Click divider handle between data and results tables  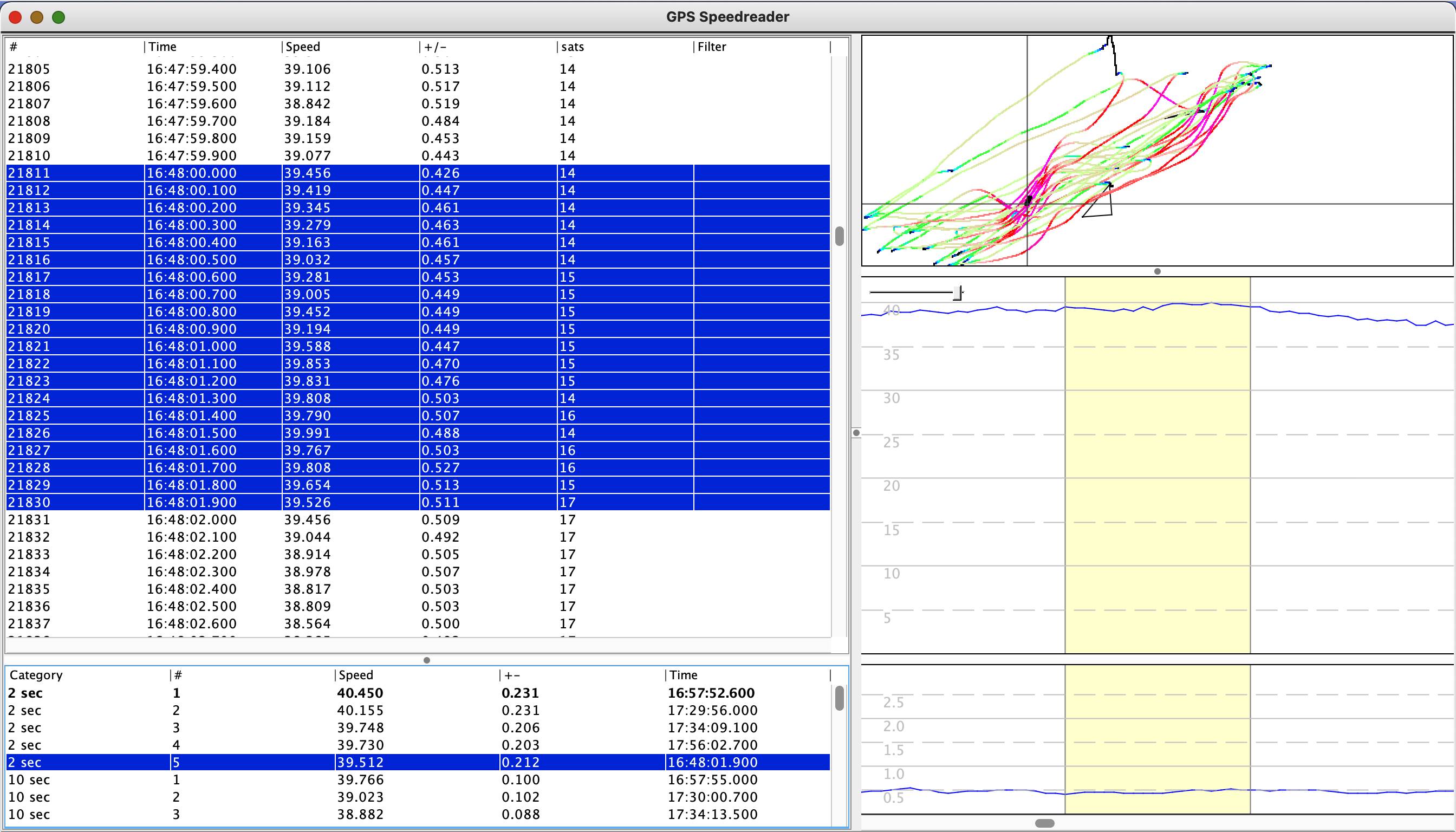[x=426, y=660]
